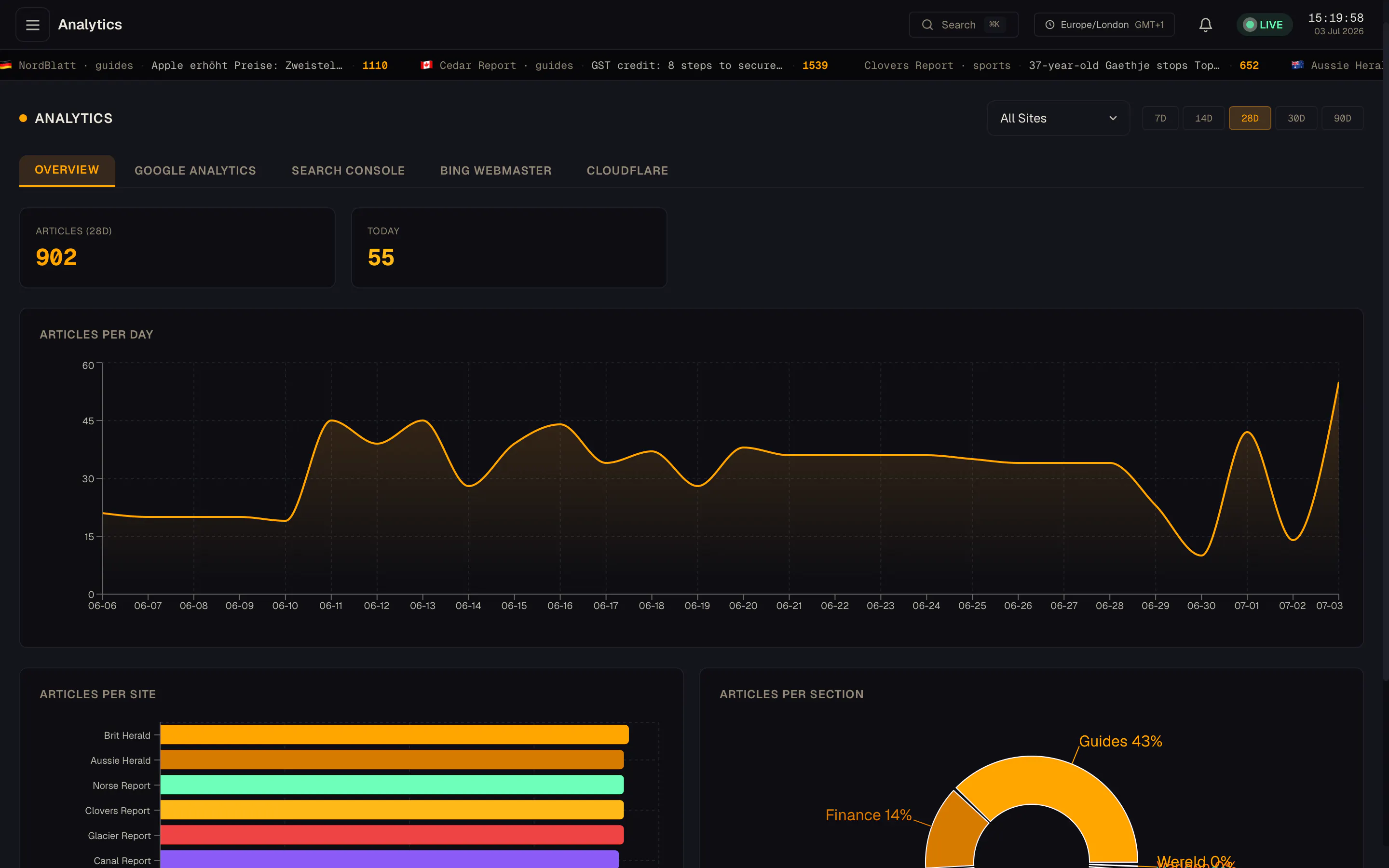Click the clock icon beside Europe/London
This screenshot has height=868, width=1389.
click(1050, 25)
